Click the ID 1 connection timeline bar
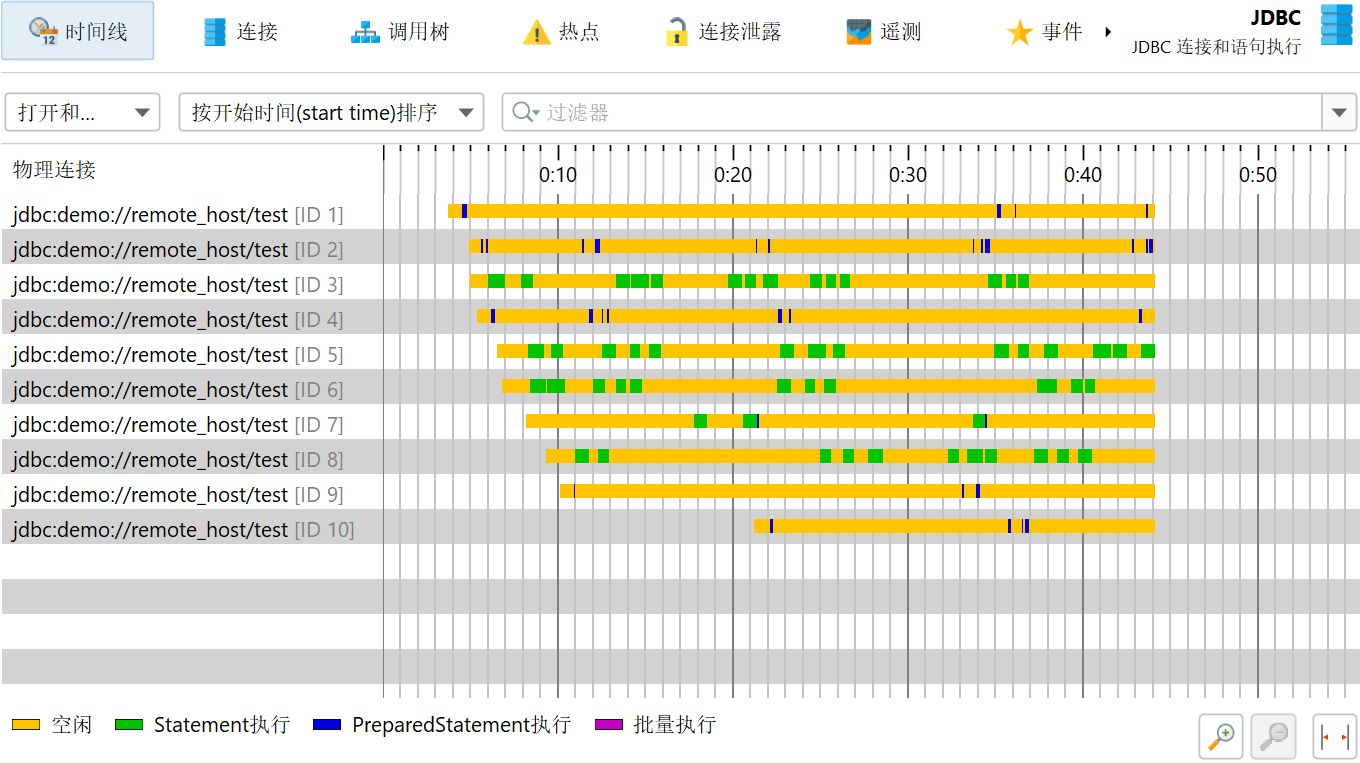This screenshot has height=763, width=1360. [801, 210]
